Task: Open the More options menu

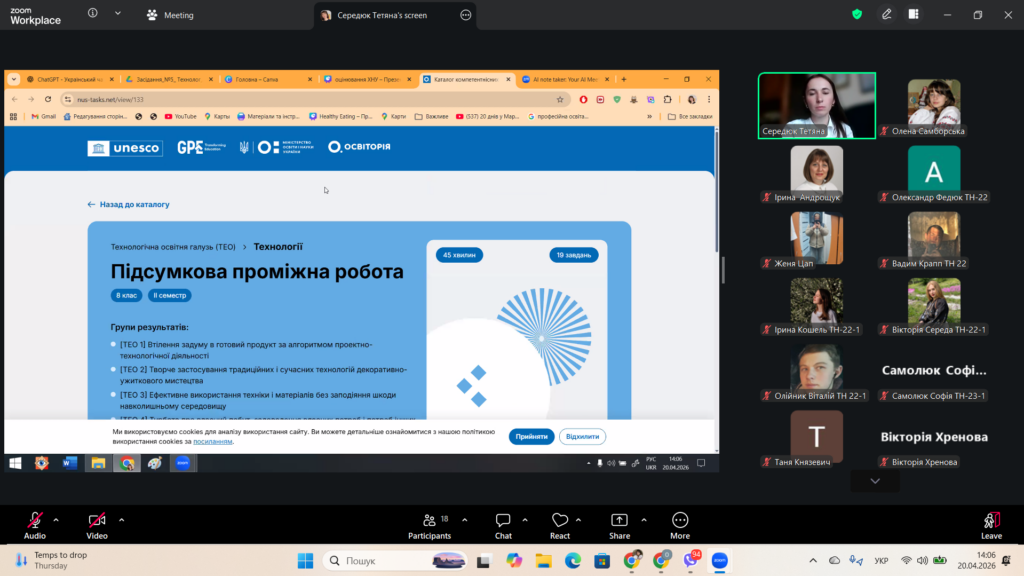Action: coord(680,523)
